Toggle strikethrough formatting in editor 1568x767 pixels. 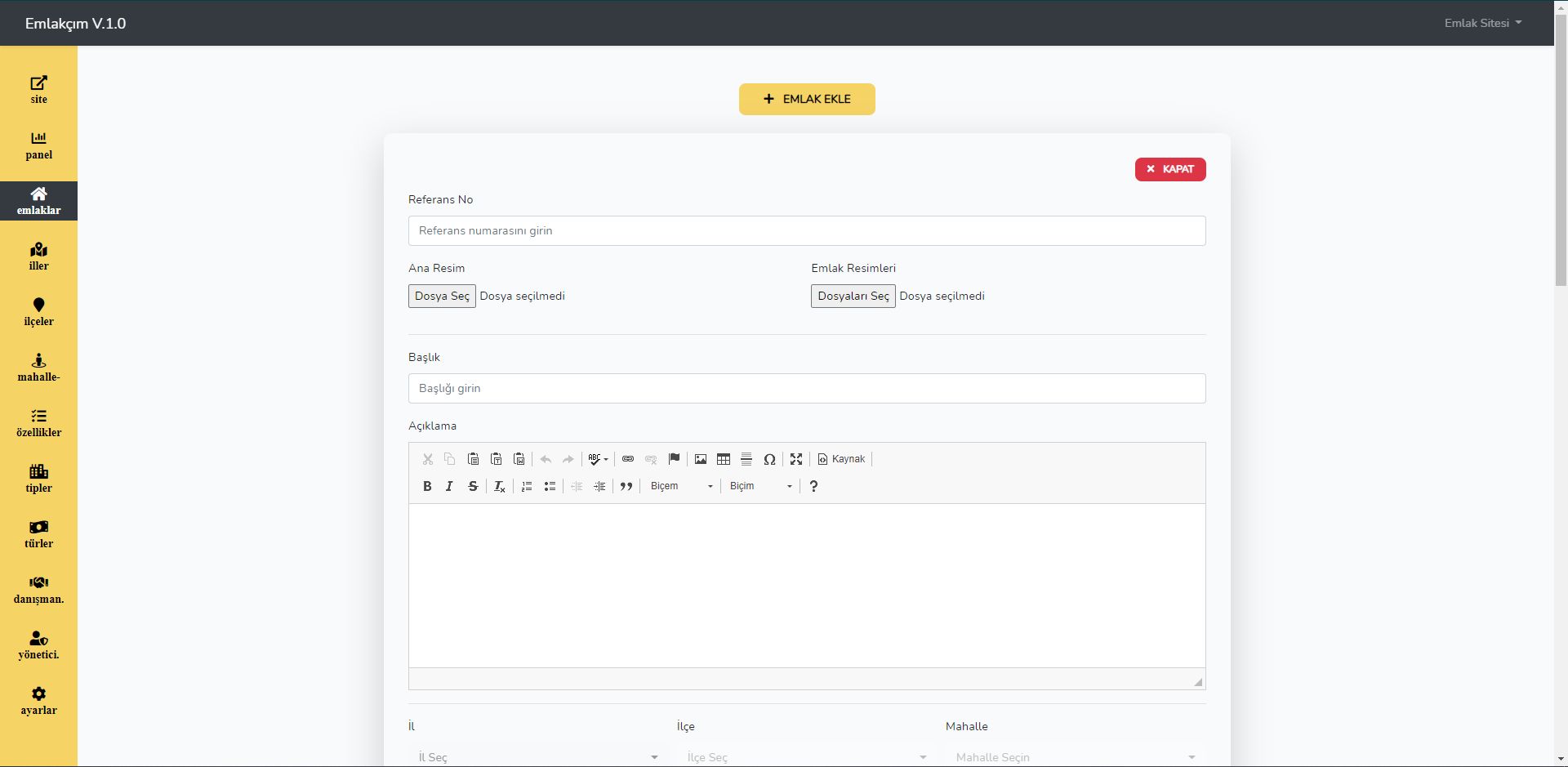tap(473, 486)
